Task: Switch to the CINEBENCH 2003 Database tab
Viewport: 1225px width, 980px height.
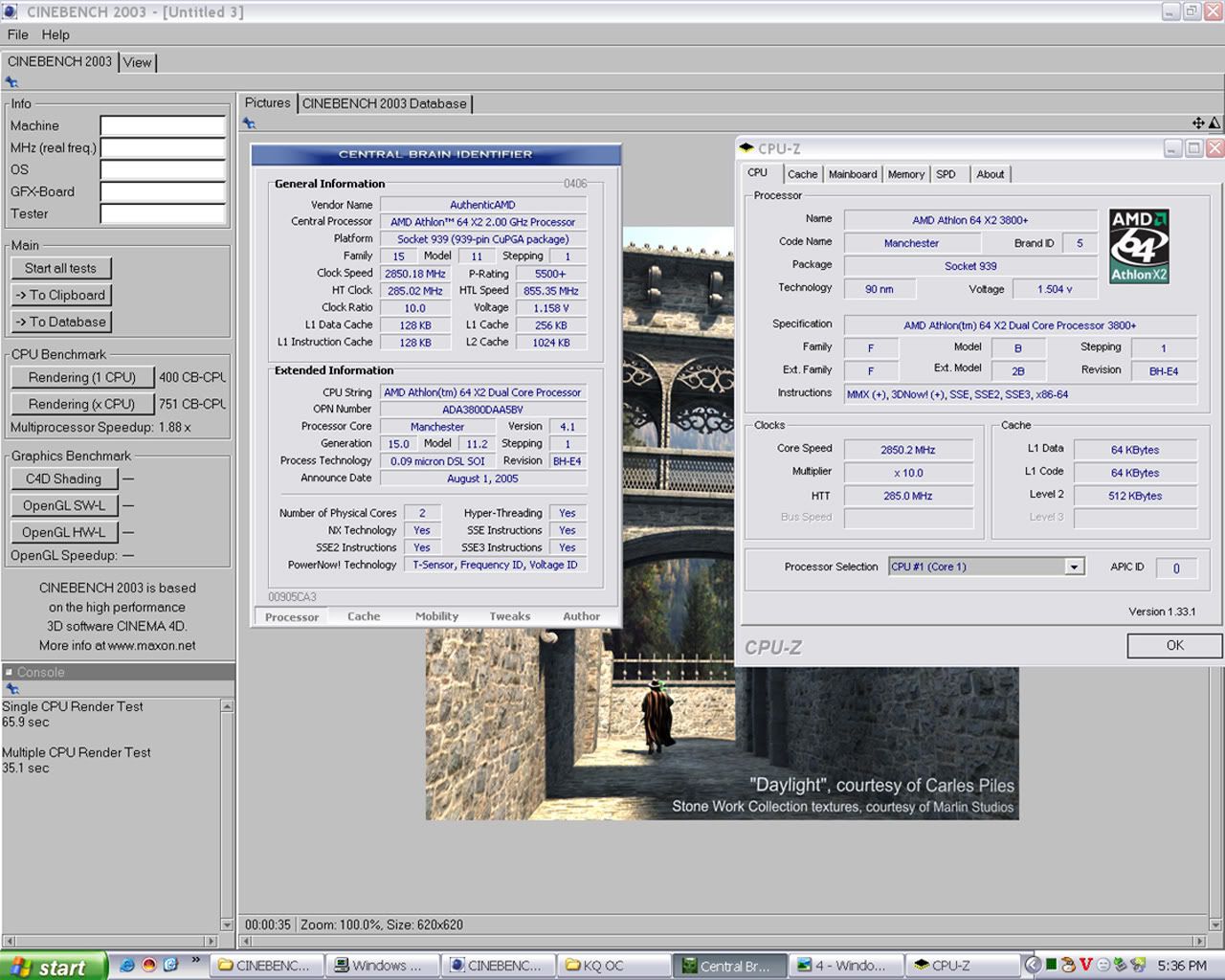Action: point(385,103)
